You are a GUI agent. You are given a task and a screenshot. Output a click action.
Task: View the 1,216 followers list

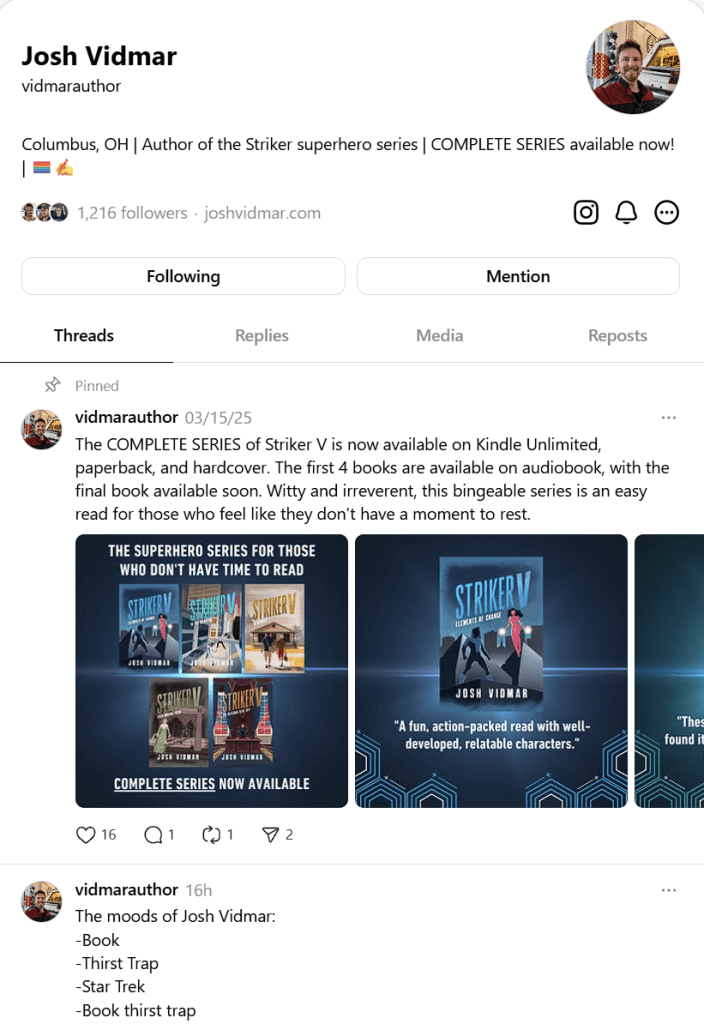click(x=132, y=213)
